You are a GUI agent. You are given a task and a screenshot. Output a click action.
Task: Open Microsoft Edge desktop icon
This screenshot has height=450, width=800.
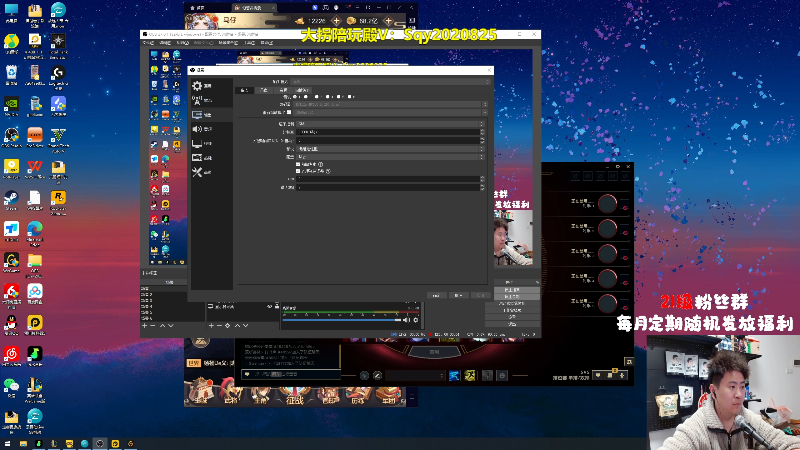coord(35,231)
